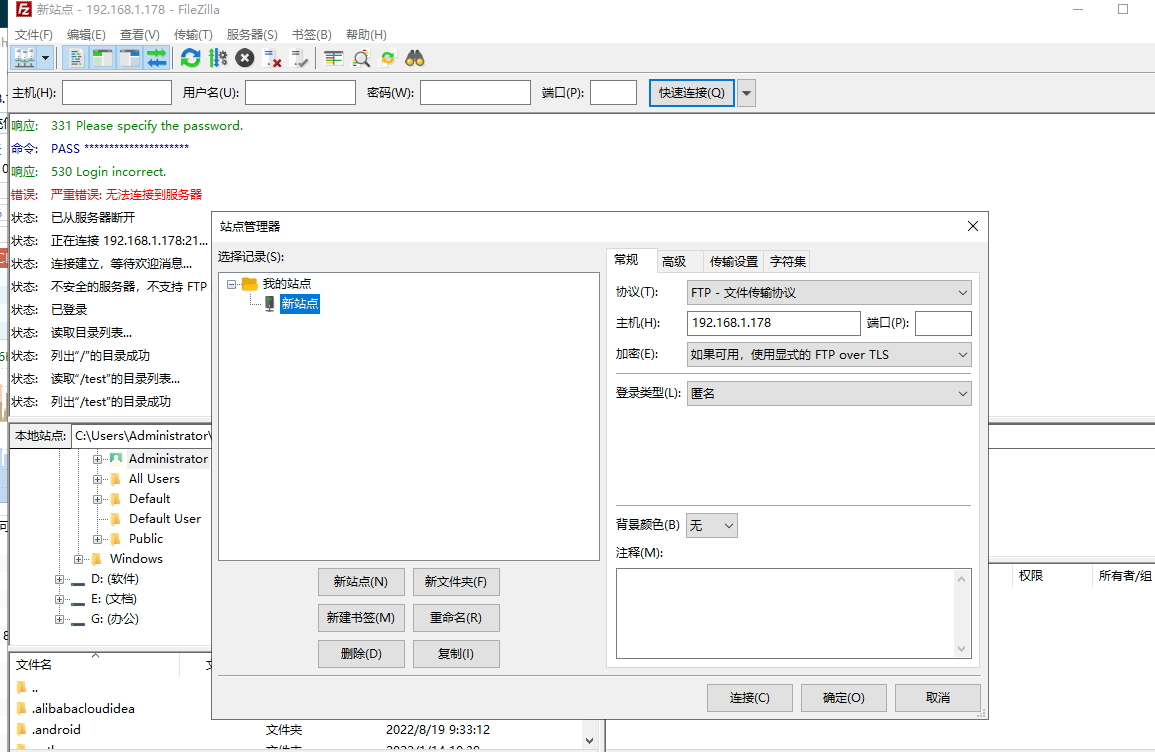1155x752 pixels.
Task: Expand All Users folder in local tree
Action: coord(97,479)
